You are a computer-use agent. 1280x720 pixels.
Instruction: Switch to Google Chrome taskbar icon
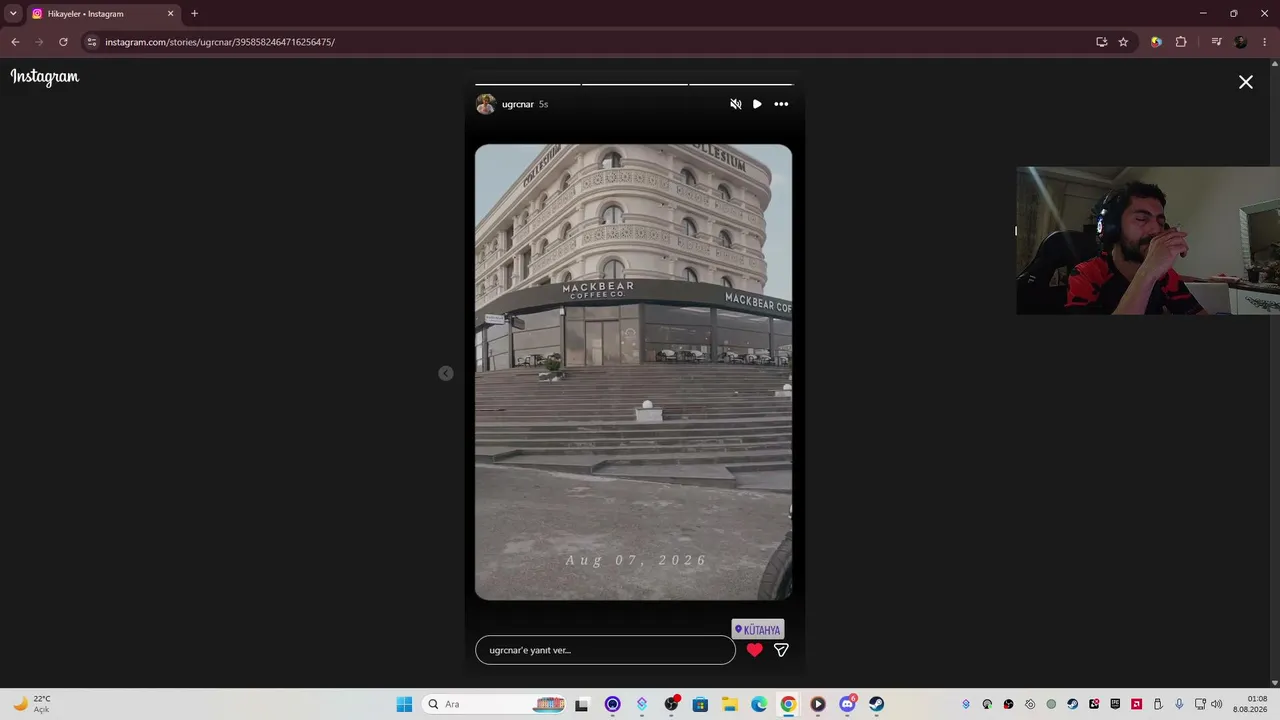tap(788, 704)
